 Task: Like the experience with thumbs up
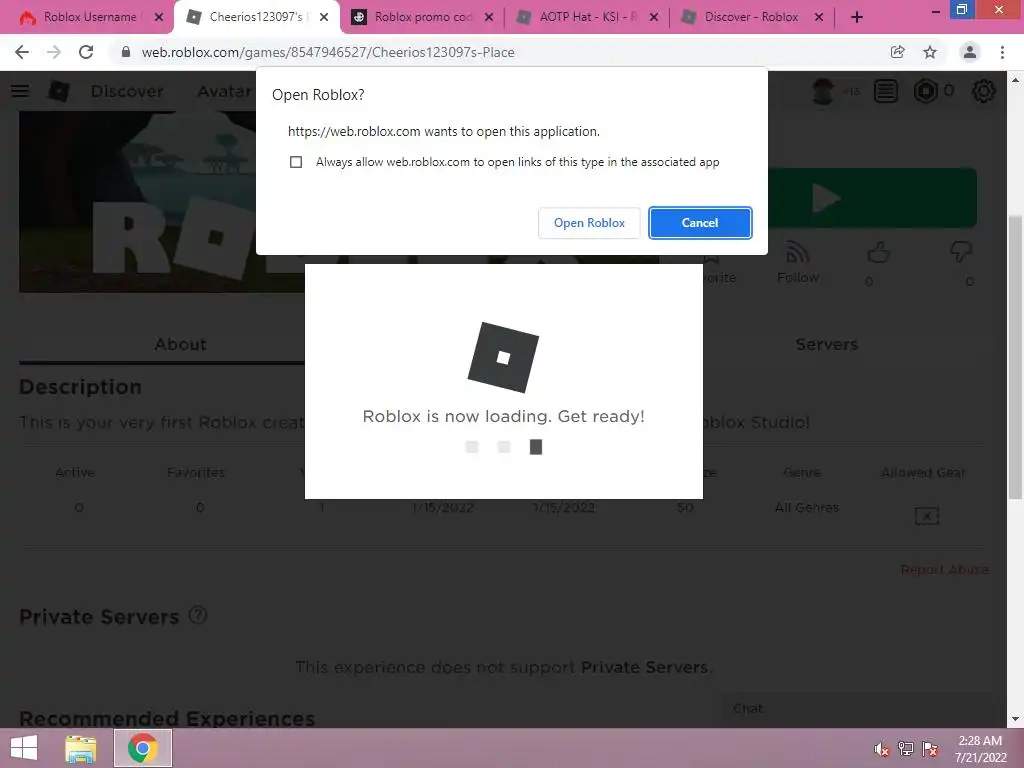pyautogui.click(x=878, y=252)
